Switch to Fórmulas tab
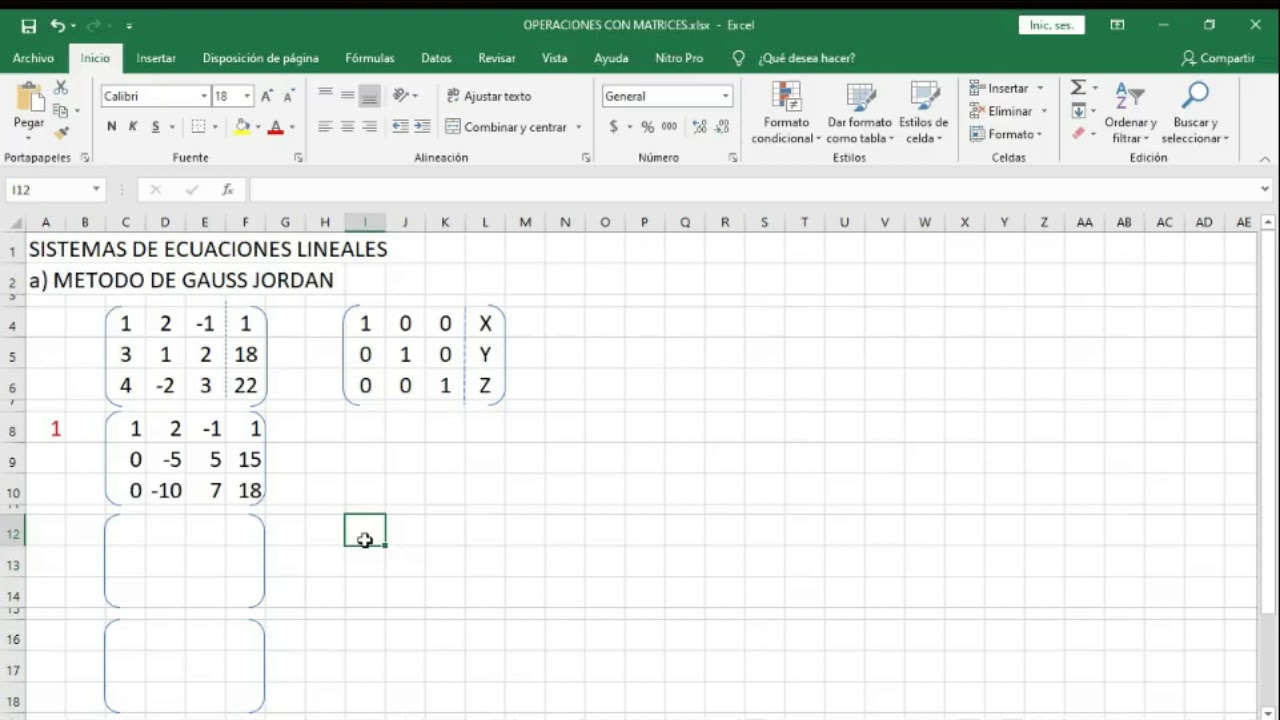Image resolution: width=1280 pixels, height=720 pixels. 370,58
